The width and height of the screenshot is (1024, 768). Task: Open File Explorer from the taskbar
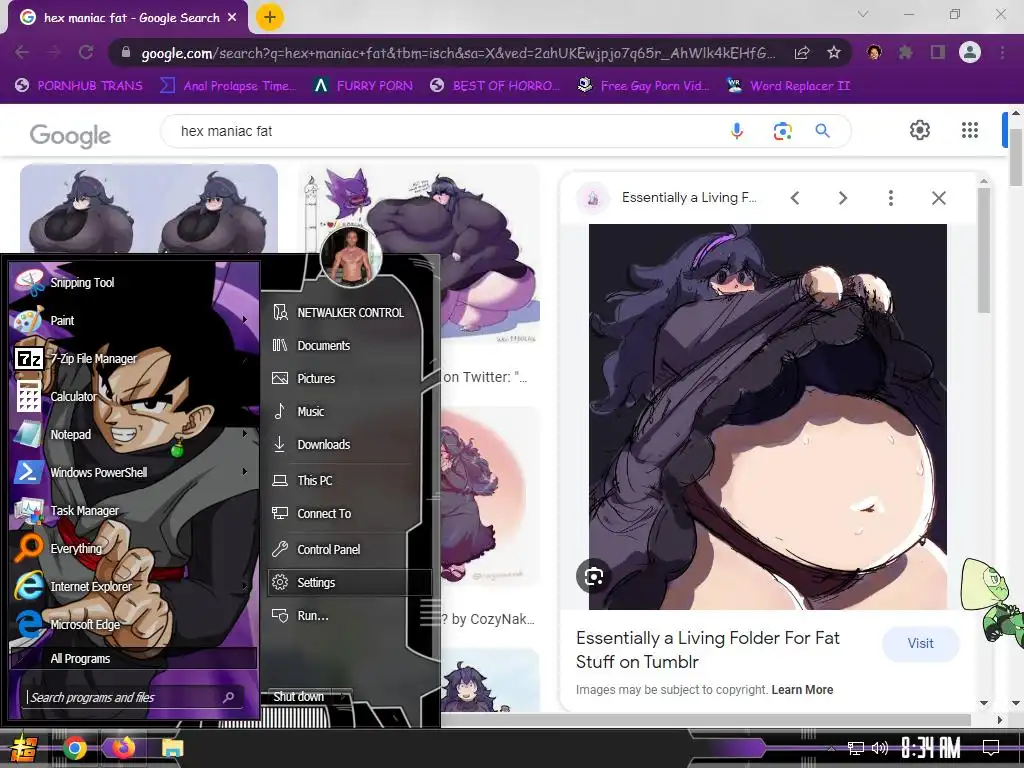172,748
